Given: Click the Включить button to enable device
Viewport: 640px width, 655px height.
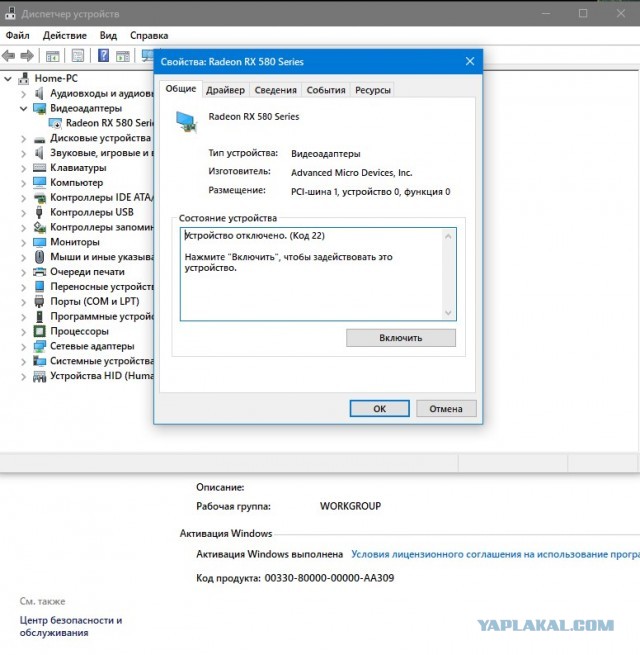Looking at the screenshot, I should click(x=401, y=338).
